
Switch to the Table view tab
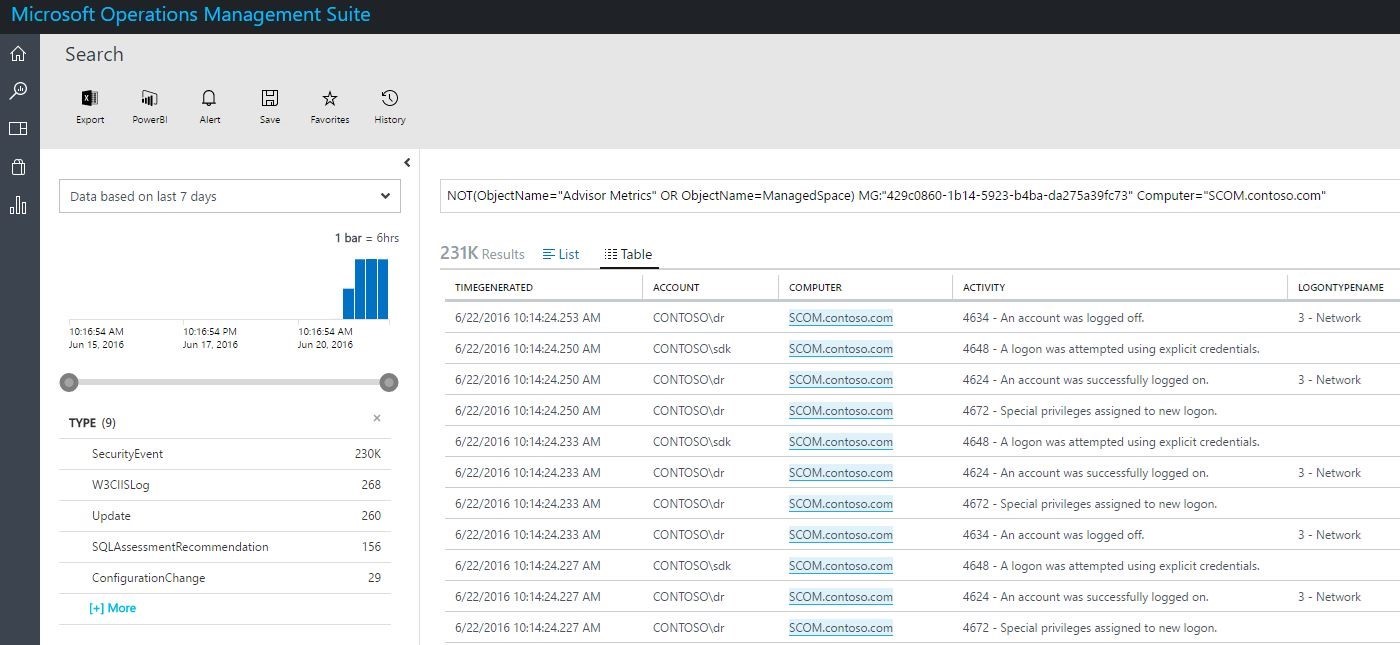(629, 254)
